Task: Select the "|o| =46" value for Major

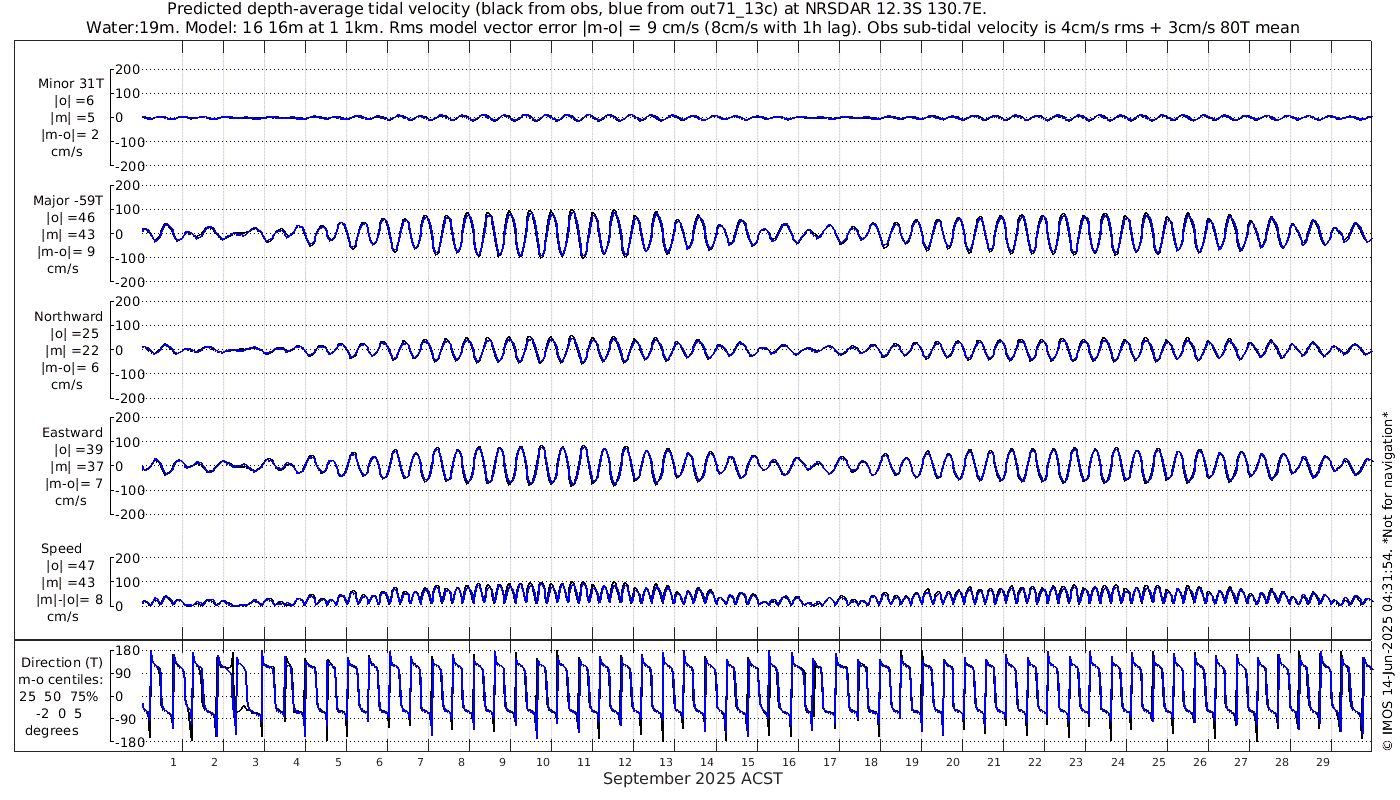Action: pos(71,217)
